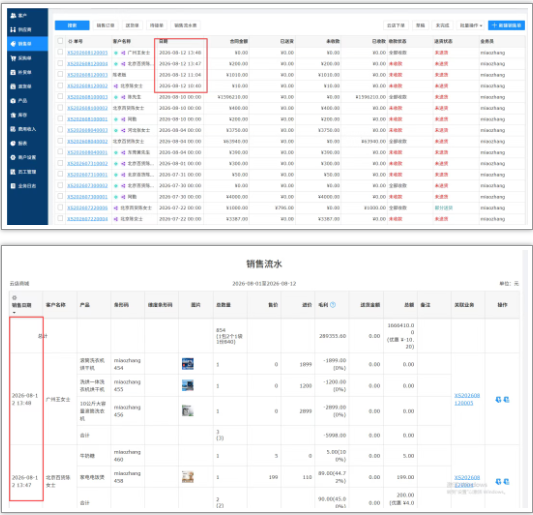Toggle the sort arrow under 销售日期 header
This screenshot has width=533, height=515.
[15, 312]
